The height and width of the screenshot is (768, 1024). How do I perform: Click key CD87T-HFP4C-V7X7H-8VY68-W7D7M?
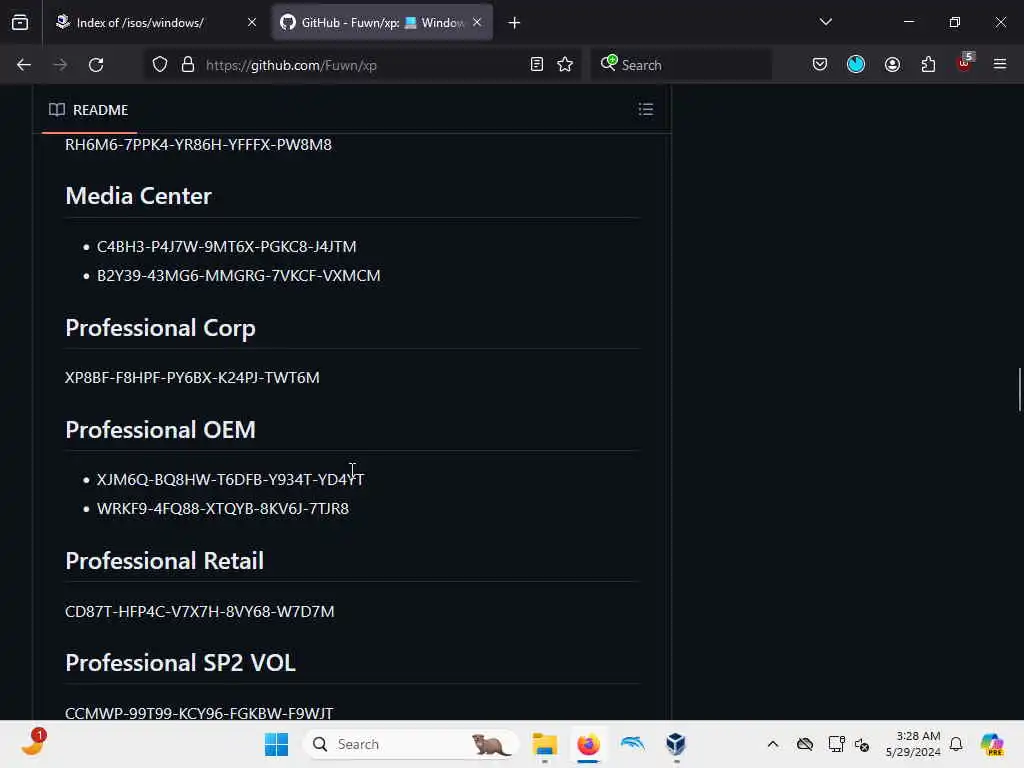click(x=200, y=611)
